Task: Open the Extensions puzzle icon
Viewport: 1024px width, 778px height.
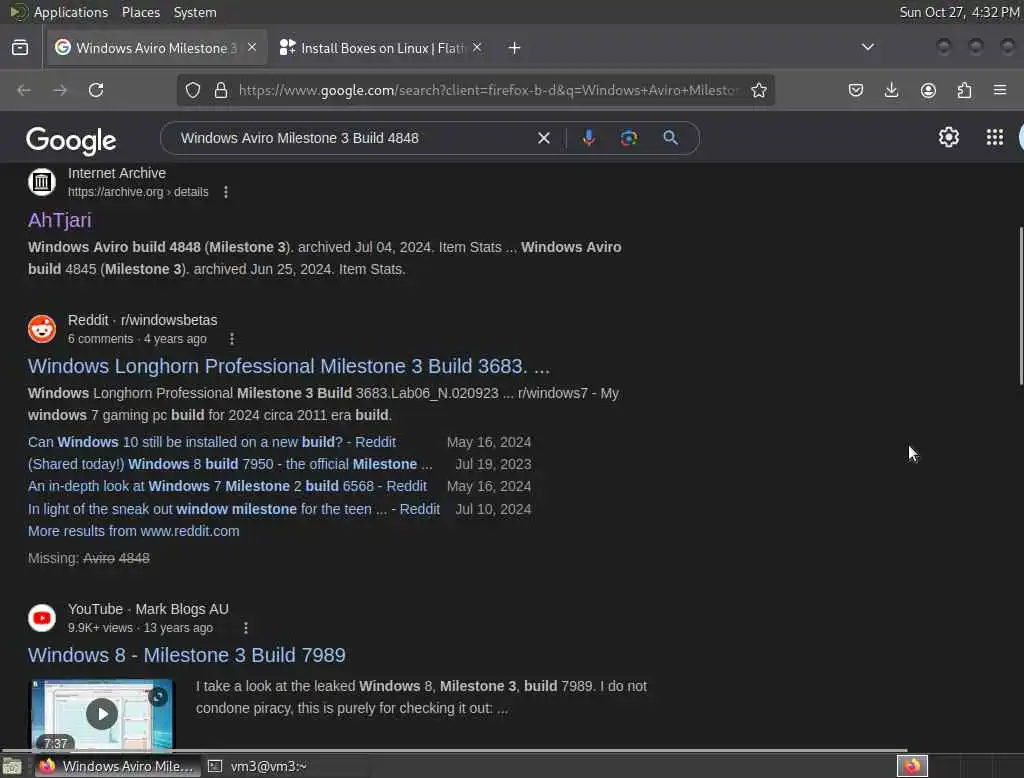Action: 964,90
